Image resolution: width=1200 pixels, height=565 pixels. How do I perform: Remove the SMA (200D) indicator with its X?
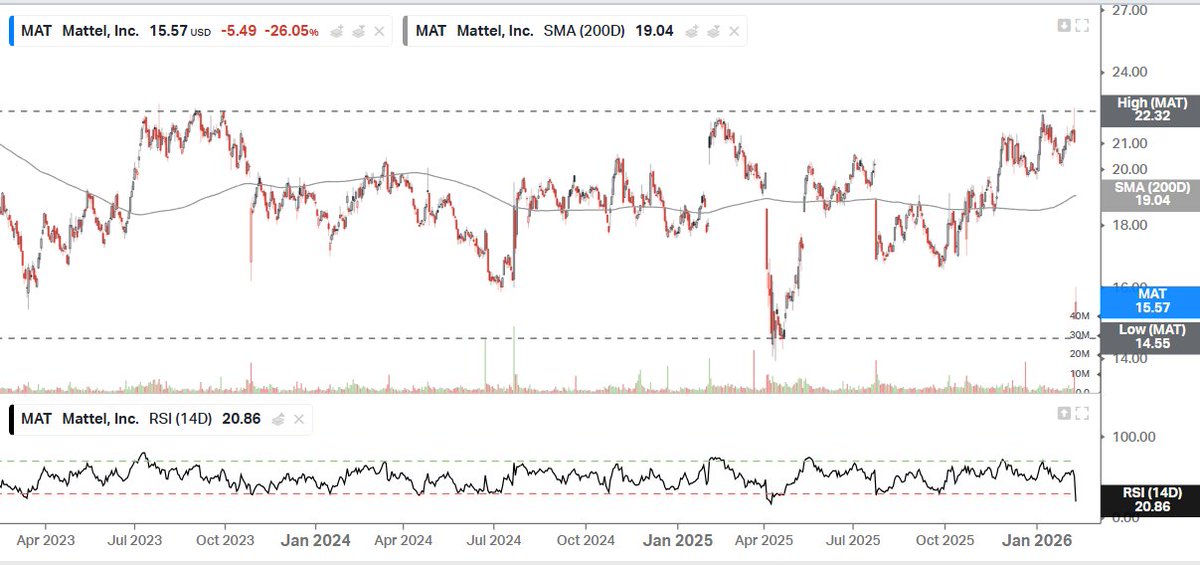[x=735, y=31]
